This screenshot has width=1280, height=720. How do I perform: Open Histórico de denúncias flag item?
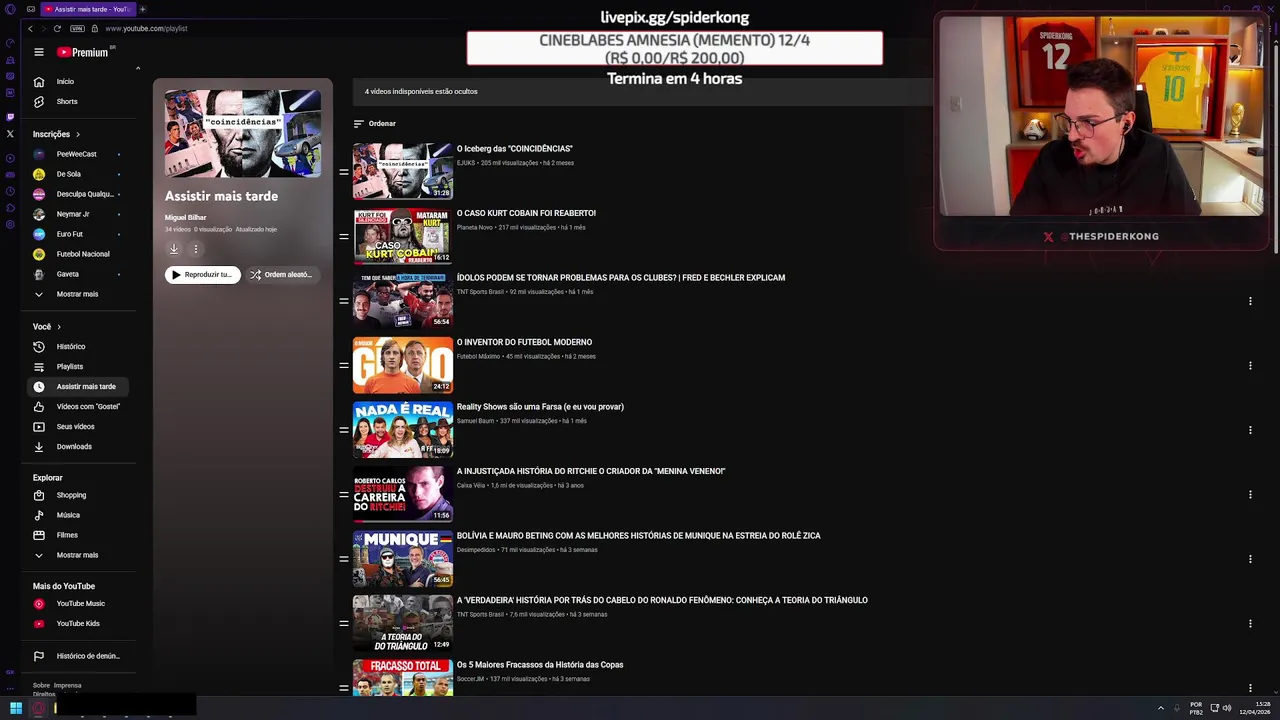point(80,656)
